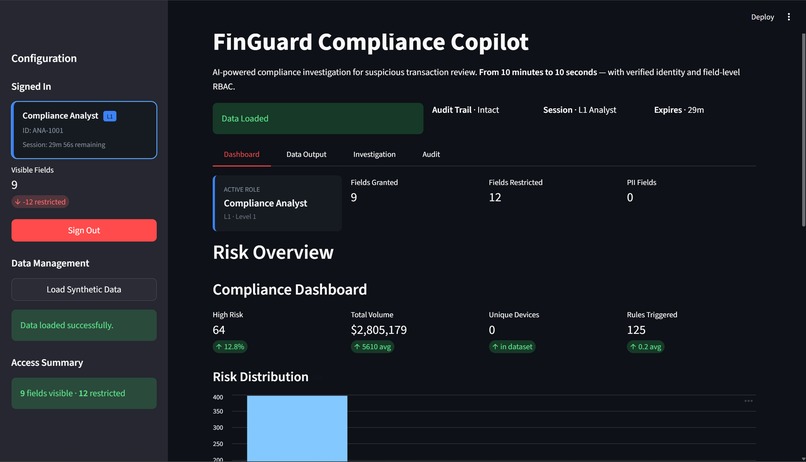
Task: Click the '9 fields visible · 12 restricted' summary
Action: pyautogui.click(x=84, y=393)
